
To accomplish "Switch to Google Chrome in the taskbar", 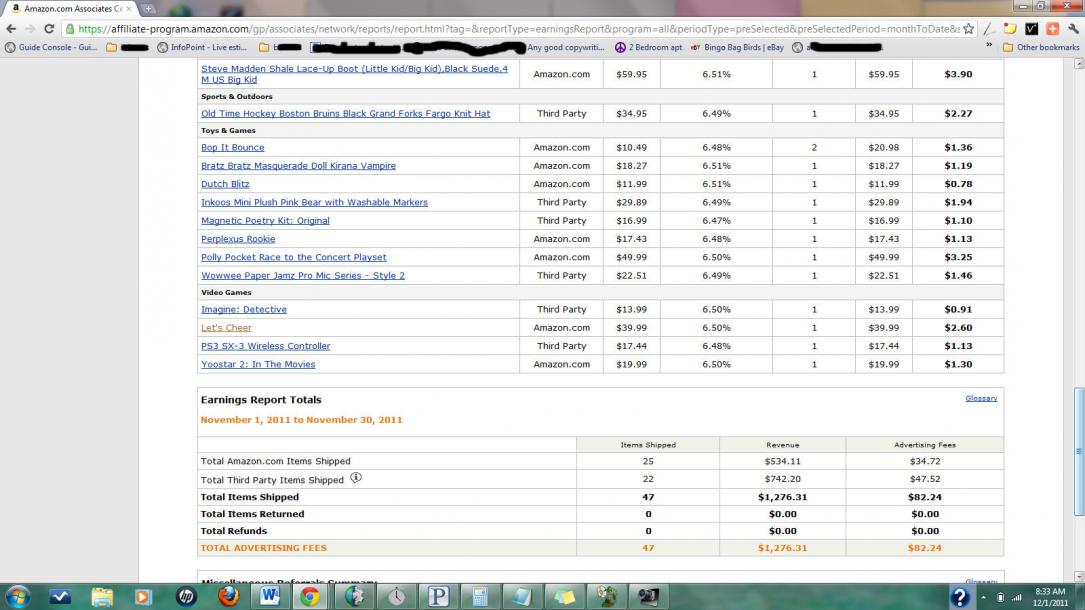I will click(310, 597).
